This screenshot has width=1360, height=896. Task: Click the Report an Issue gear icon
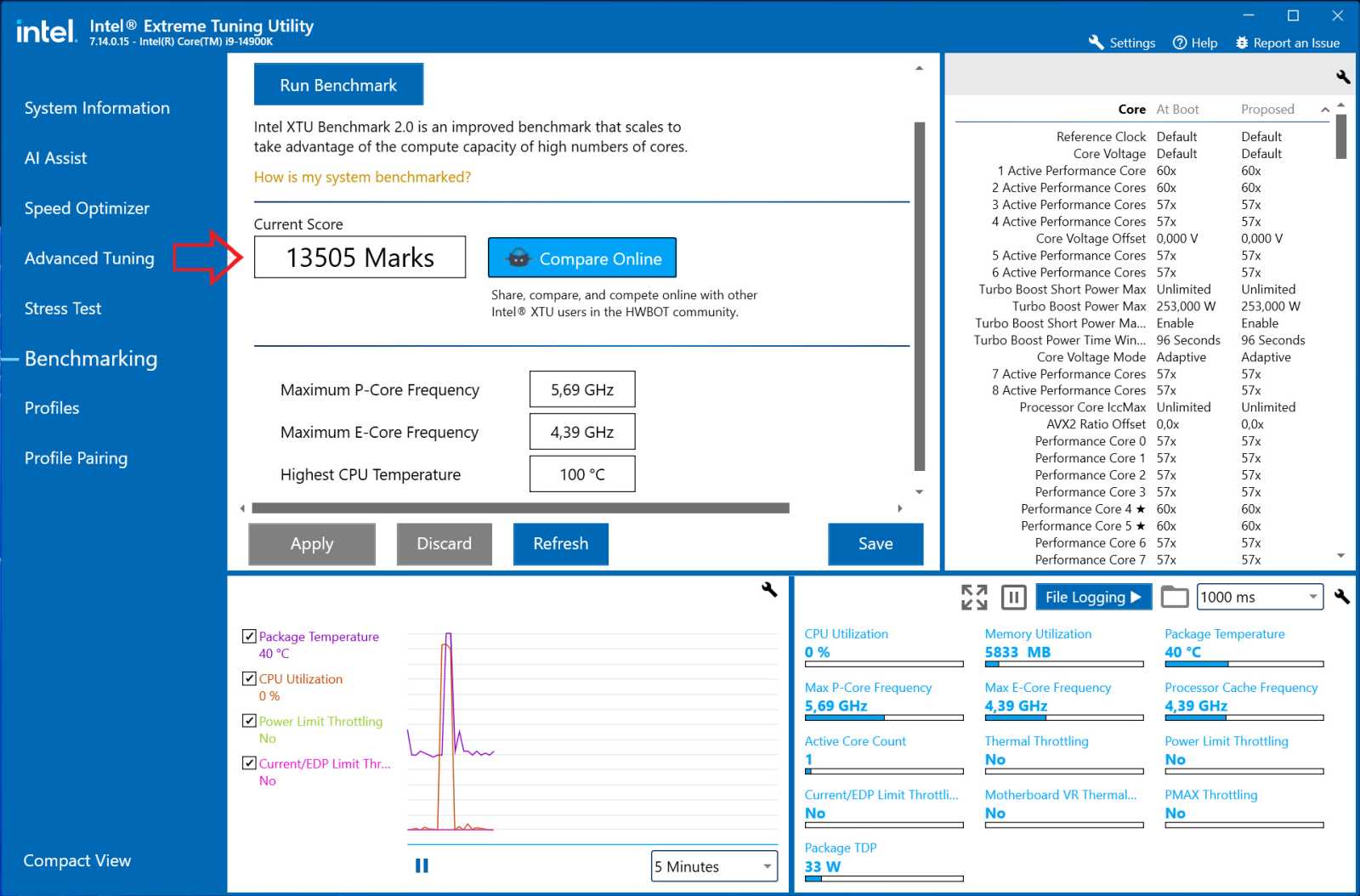click(1242, 43)
